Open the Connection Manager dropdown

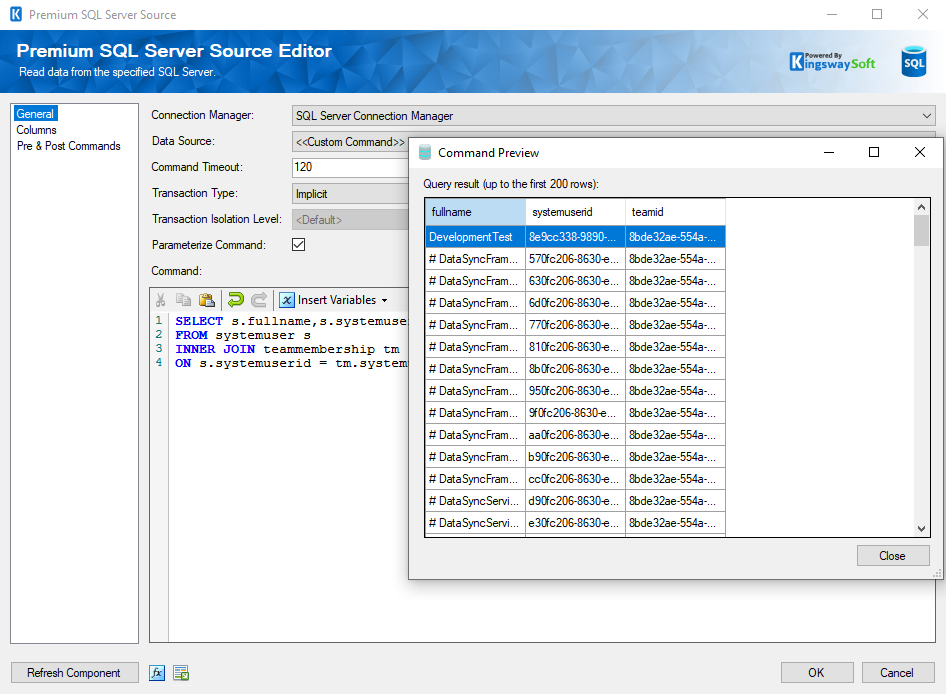[928, 115]
